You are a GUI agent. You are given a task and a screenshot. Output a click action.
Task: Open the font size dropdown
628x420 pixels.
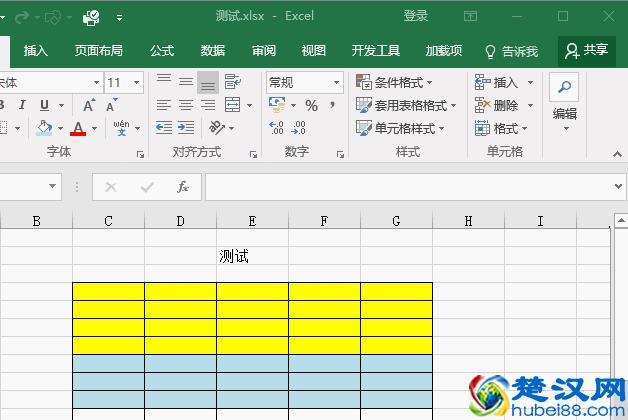[137, 82]
